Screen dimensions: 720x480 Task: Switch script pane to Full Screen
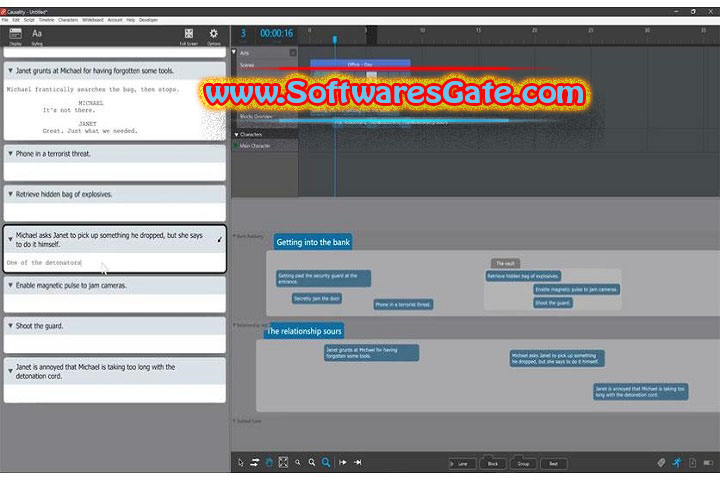point(189,36)
